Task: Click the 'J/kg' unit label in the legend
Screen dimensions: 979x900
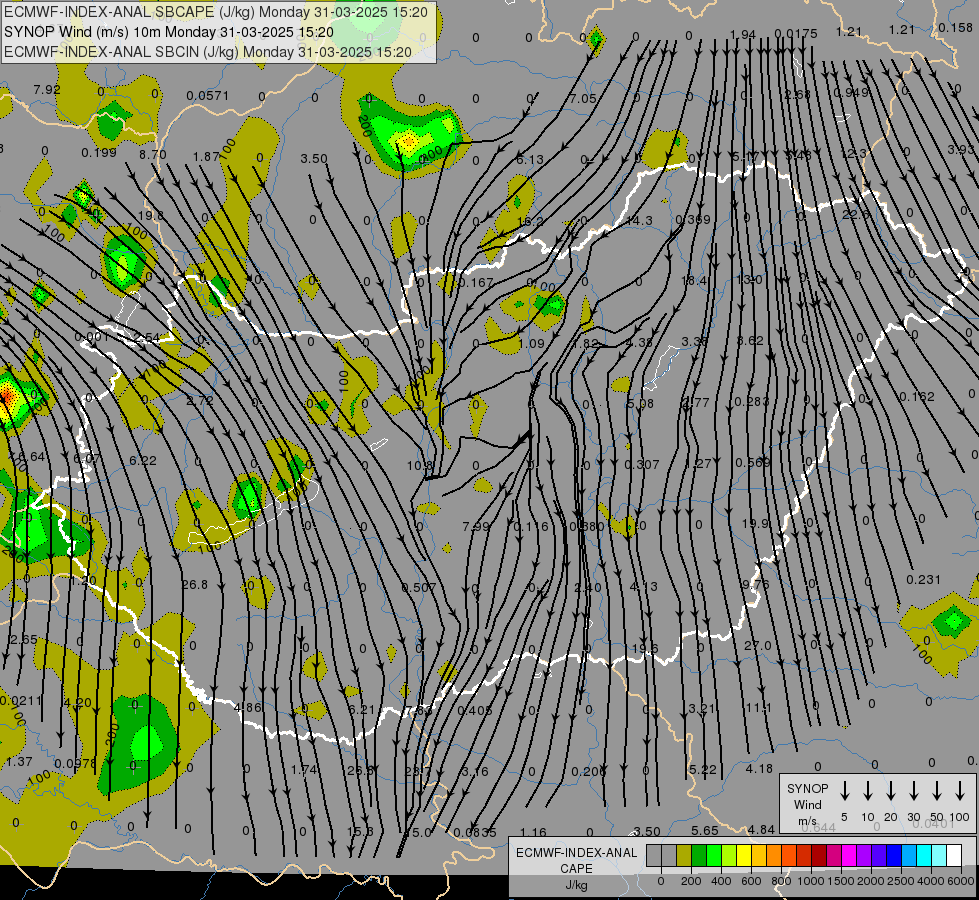Action: click(x=576, y=885)
